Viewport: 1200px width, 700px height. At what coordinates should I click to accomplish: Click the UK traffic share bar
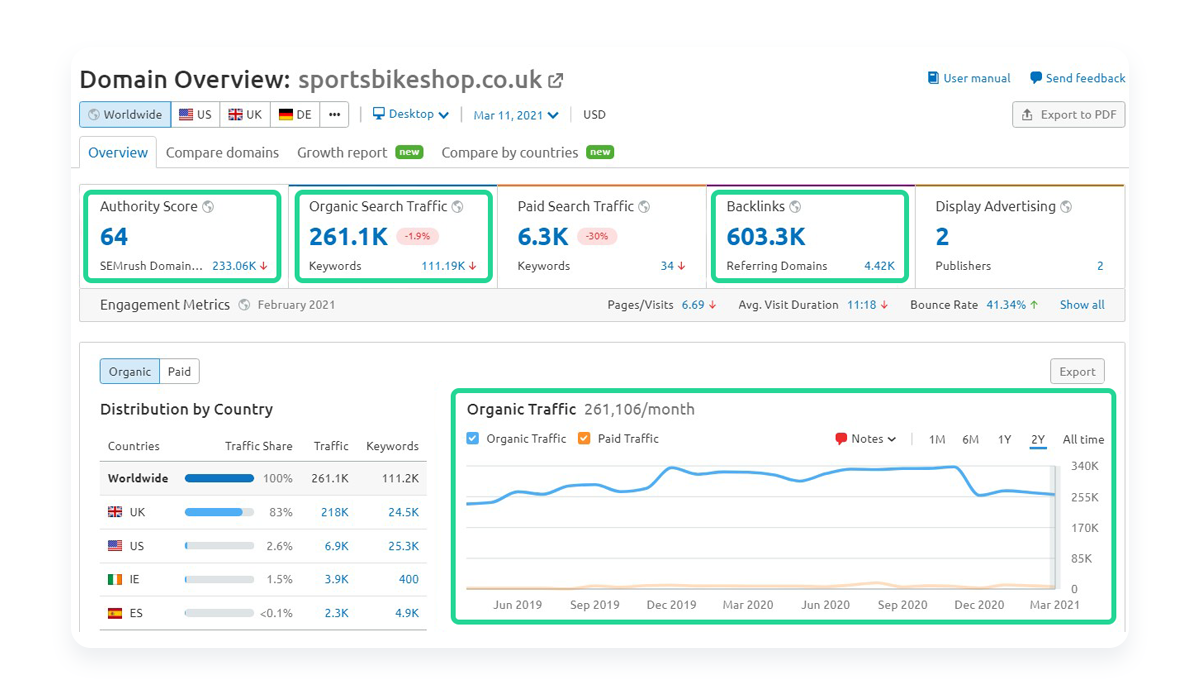219,512
